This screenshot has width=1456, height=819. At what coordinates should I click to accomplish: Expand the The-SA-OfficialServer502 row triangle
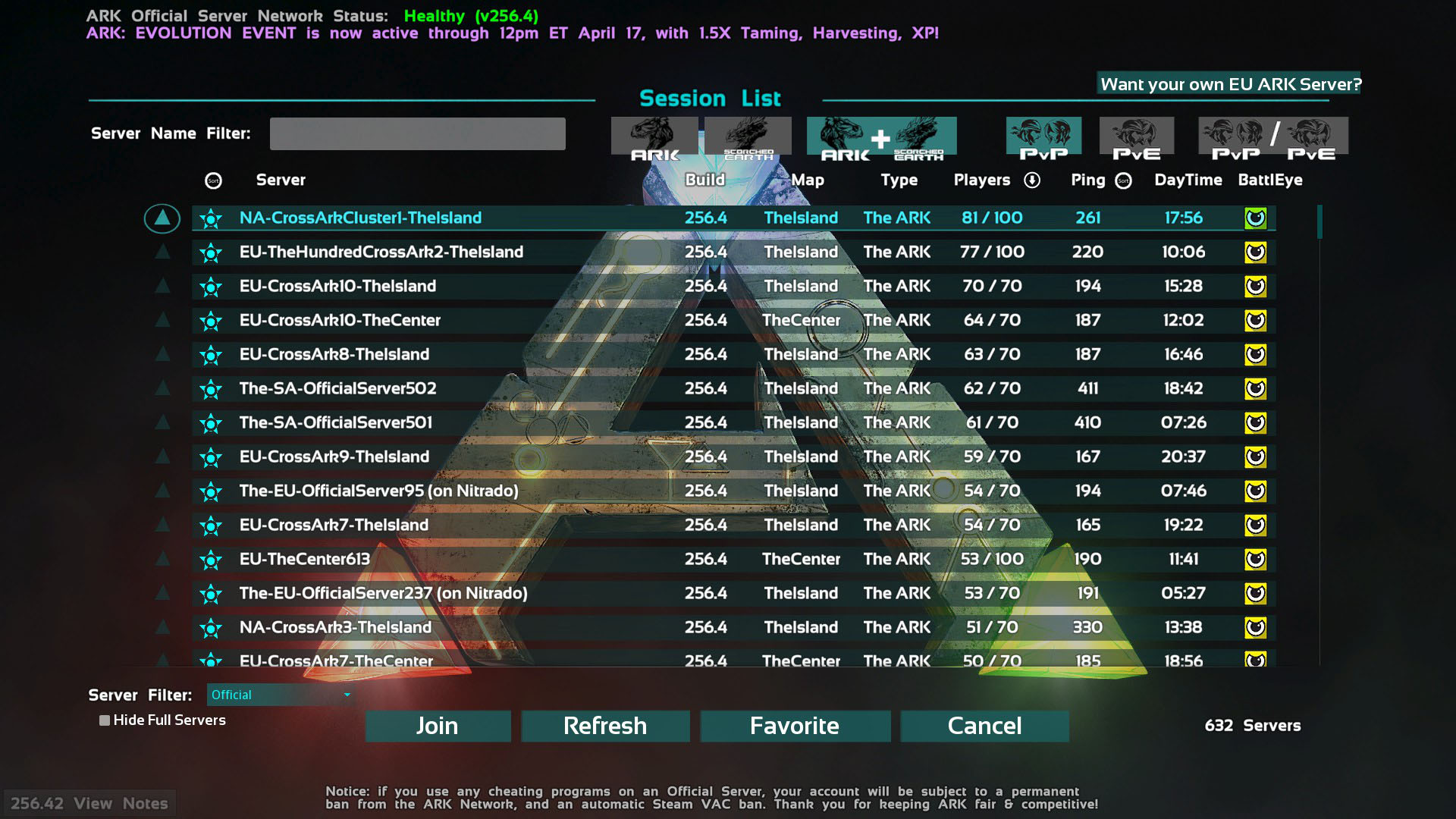pos(162,388)
